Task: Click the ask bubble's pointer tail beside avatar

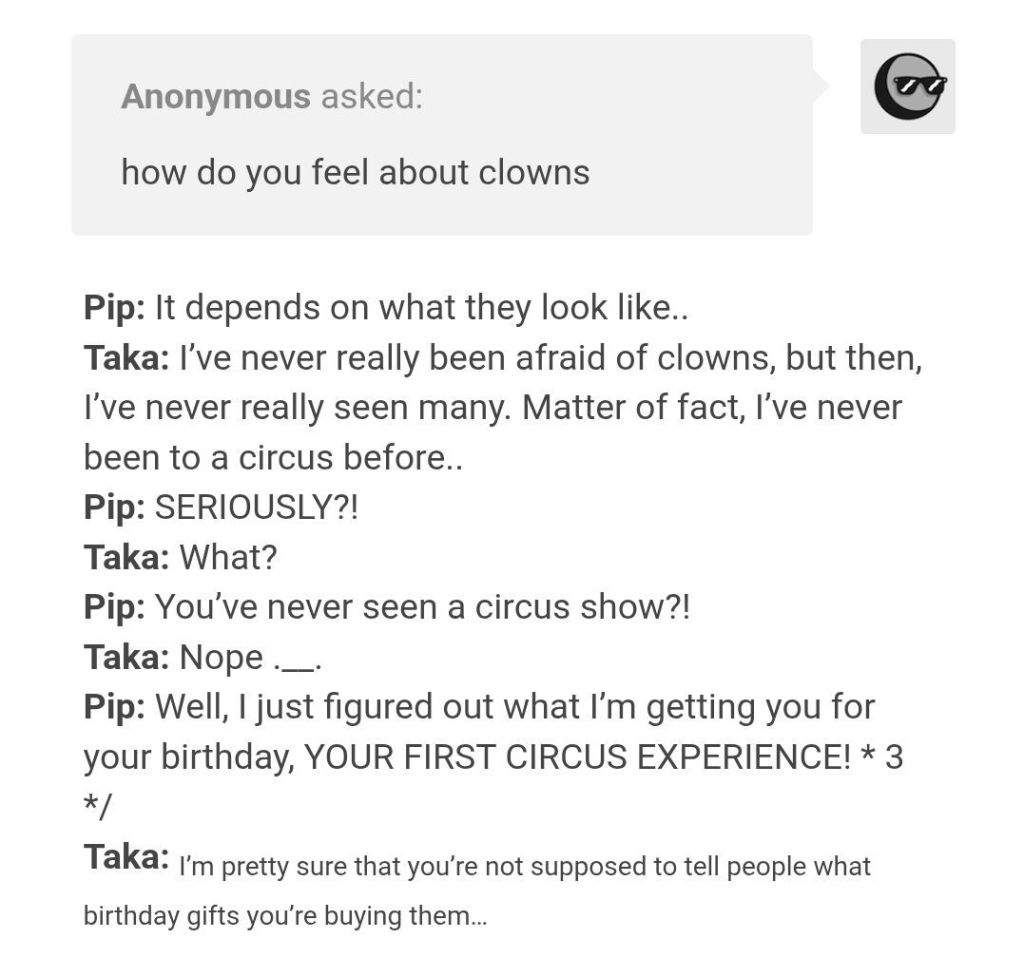Action: [x=821, y=87]
